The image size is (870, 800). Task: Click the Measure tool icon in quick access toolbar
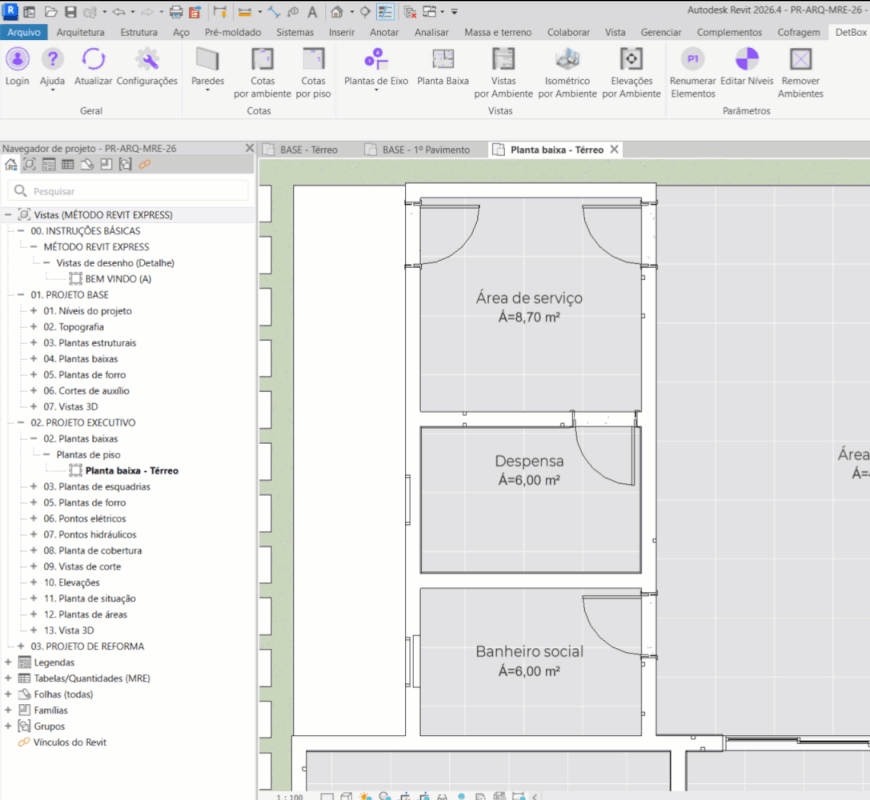pos(245,12)
